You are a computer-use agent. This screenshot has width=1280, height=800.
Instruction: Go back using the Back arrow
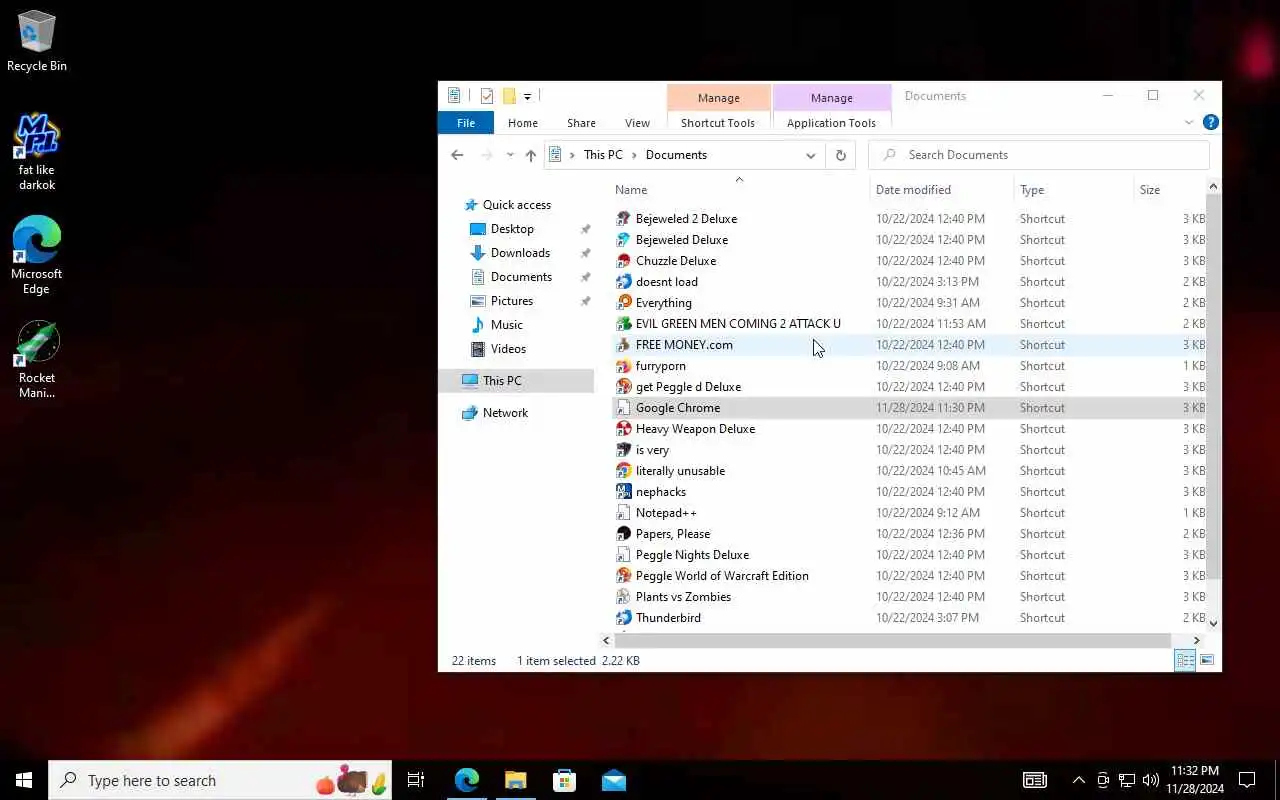click(457, 155)
